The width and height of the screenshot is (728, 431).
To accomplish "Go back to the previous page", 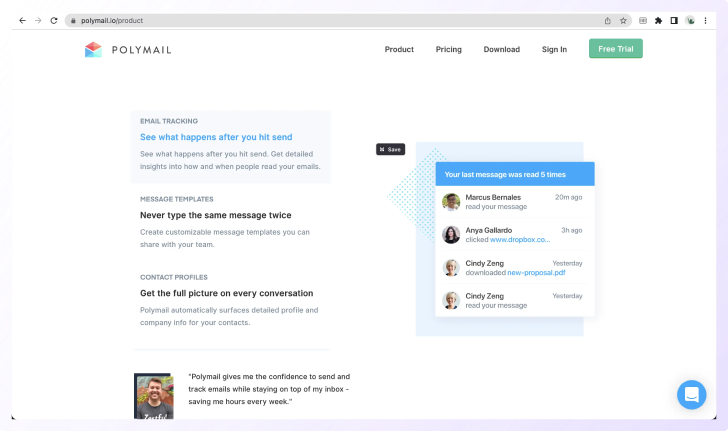I will (22, 20).
